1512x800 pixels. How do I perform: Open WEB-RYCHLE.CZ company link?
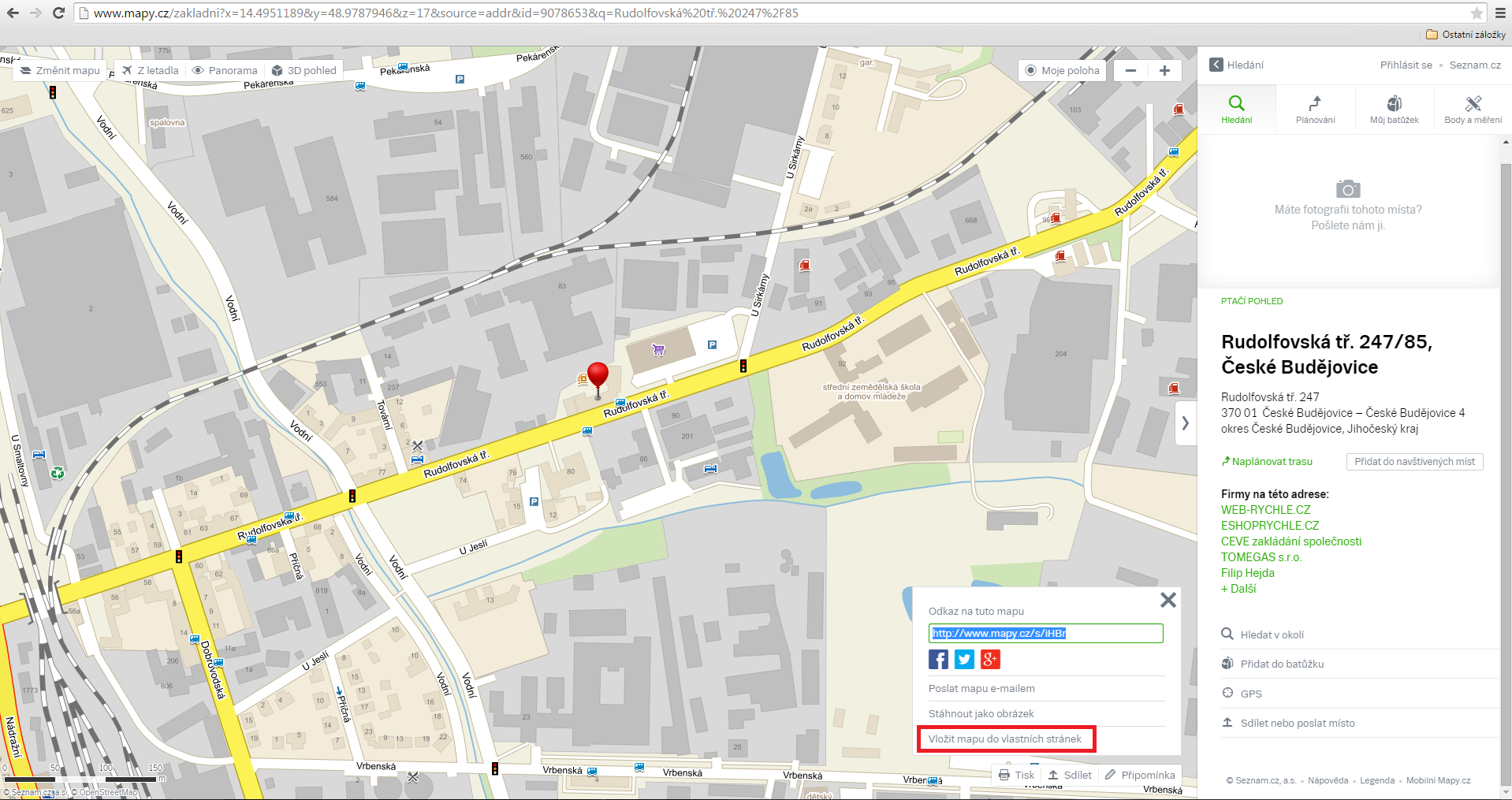pyautogui.click(x=1265, y=510)
